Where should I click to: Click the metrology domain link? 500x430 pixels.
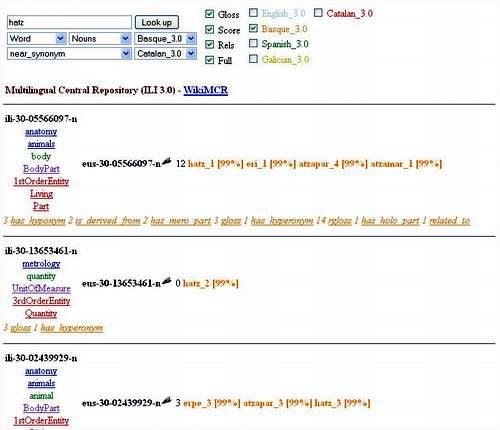pos(41,264)
